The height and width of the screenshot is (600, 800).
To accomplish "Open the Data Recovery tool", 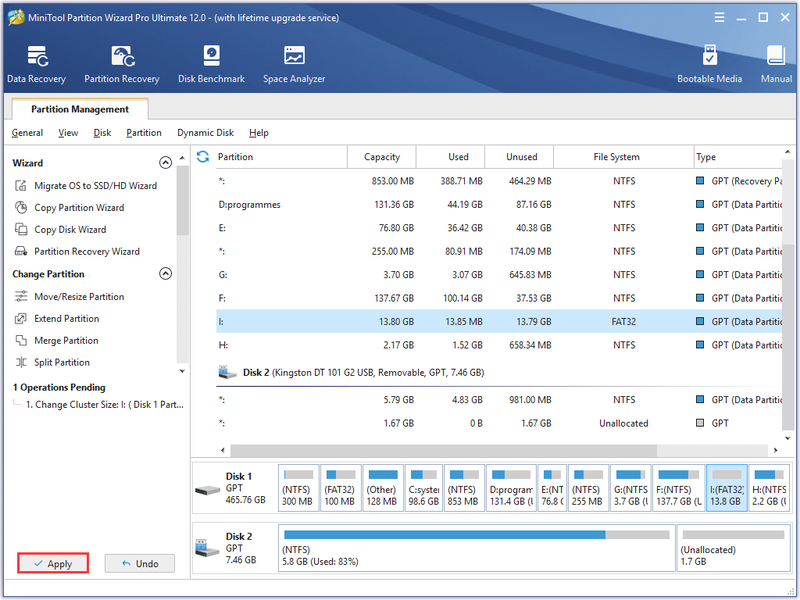I will pyautogui.click(x=36, y=64).
